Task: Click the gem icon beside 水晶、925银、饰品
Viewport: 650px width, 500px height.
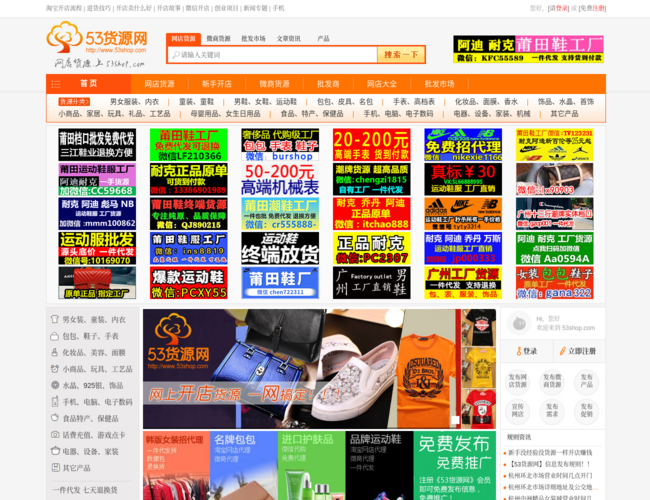Action: [x=54, y=385]
